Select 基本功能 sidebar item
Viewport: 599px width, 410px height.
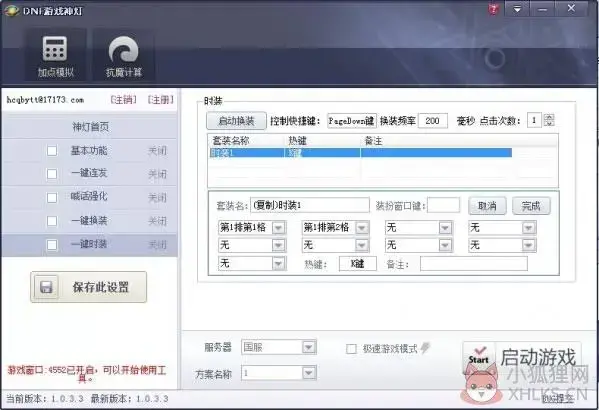[x=89, y=151]
